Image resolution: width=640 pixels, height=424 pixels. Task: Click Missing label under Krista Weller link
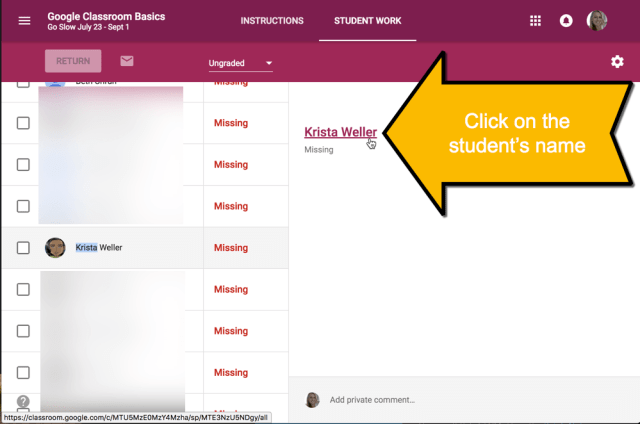319,150
